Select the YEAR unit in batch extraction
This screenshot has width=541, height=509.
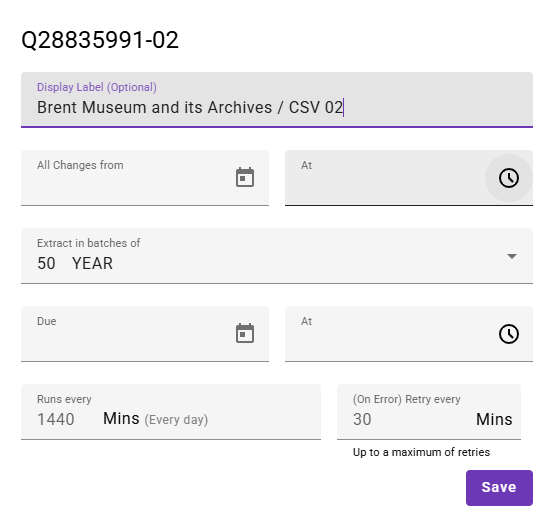pyautogui.click(x=92, y=263)
